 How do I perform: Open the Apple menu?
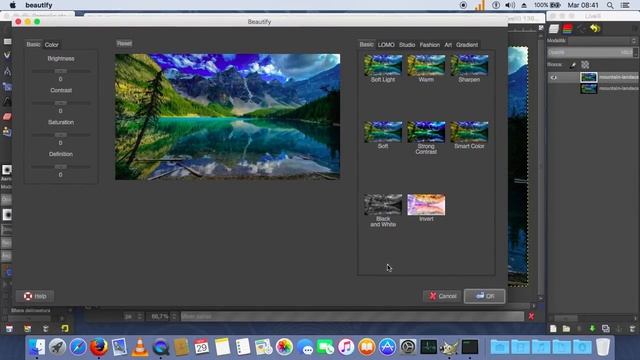coord(13,5)
